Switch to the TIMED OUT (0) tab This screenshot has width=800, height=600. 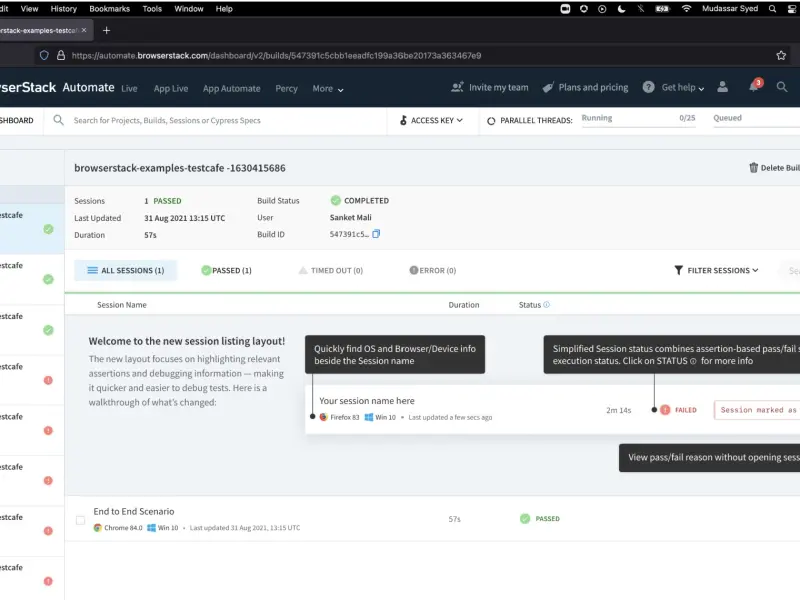click(331, 270)
